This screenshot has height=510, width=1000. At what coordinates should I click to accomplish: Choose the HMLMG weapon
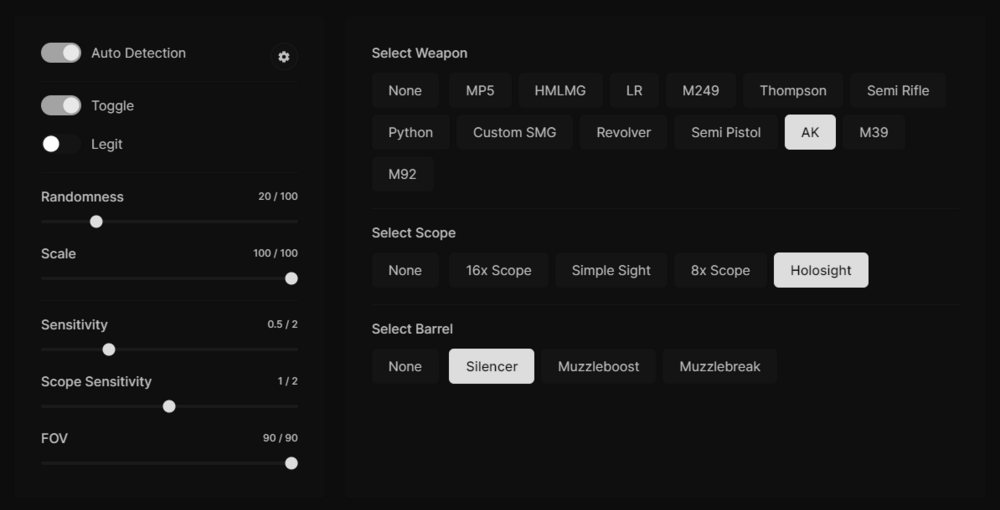(560, 91)
